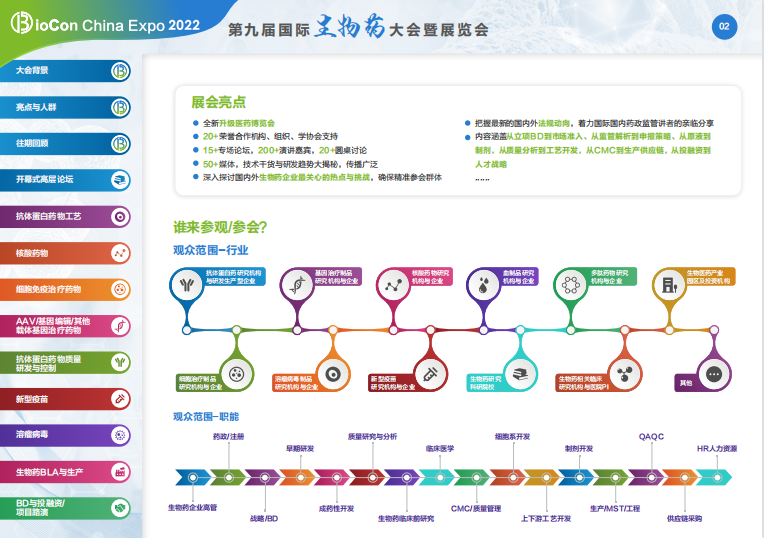The width and height of the screenshot is (764, 538).
Task: Click the page number 02 badge
Action: pos(724,27)
